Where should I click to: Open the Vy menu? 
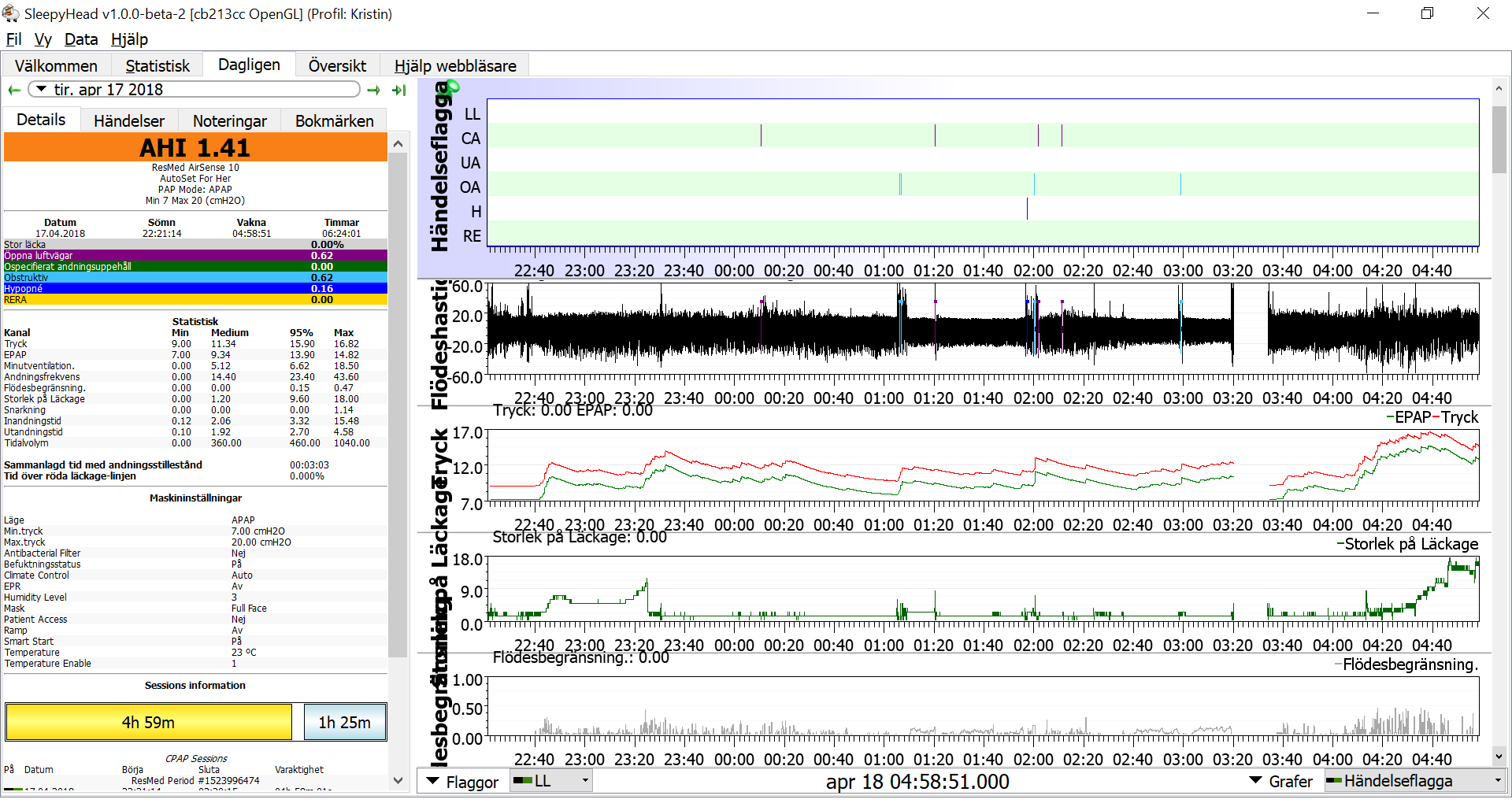click(43, 39)
